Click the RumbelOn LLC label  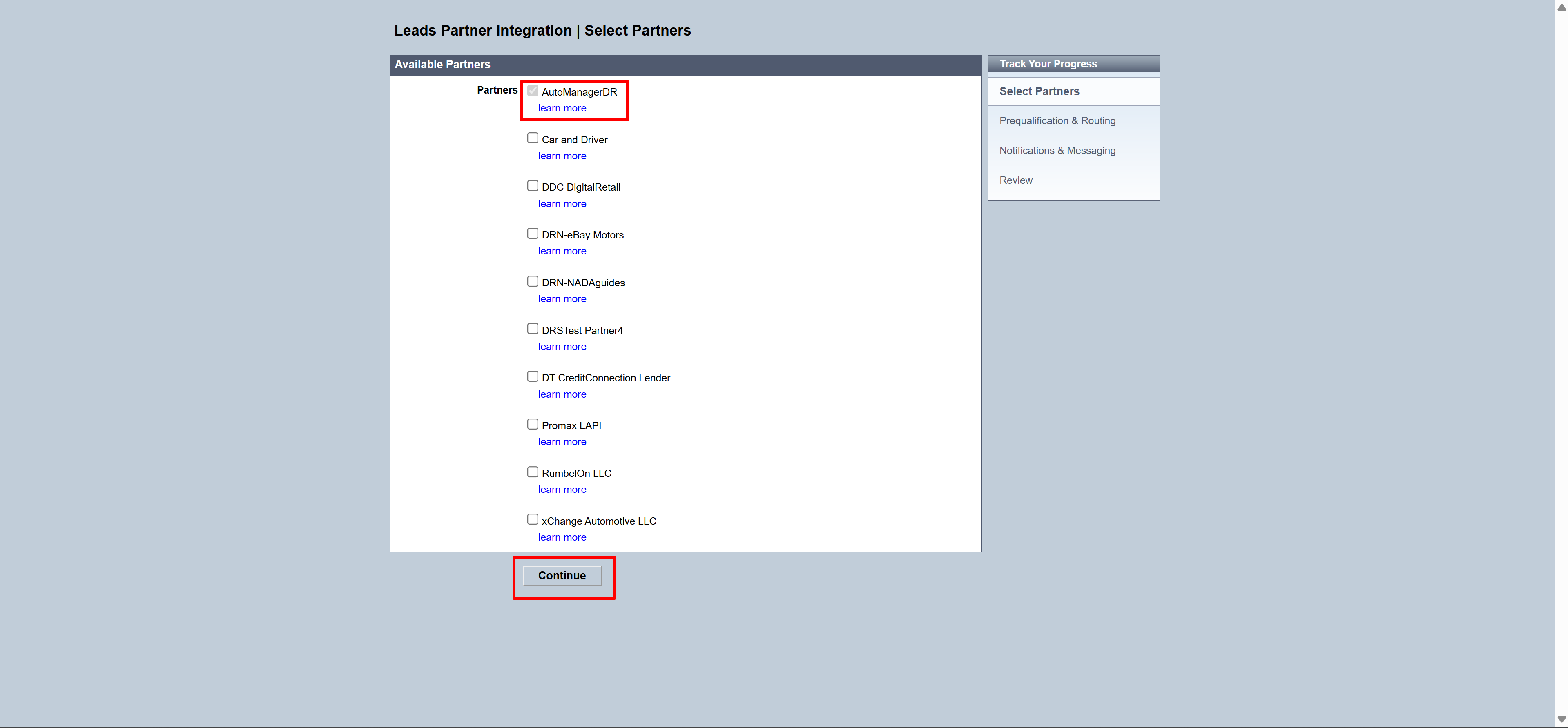(576, 474)
